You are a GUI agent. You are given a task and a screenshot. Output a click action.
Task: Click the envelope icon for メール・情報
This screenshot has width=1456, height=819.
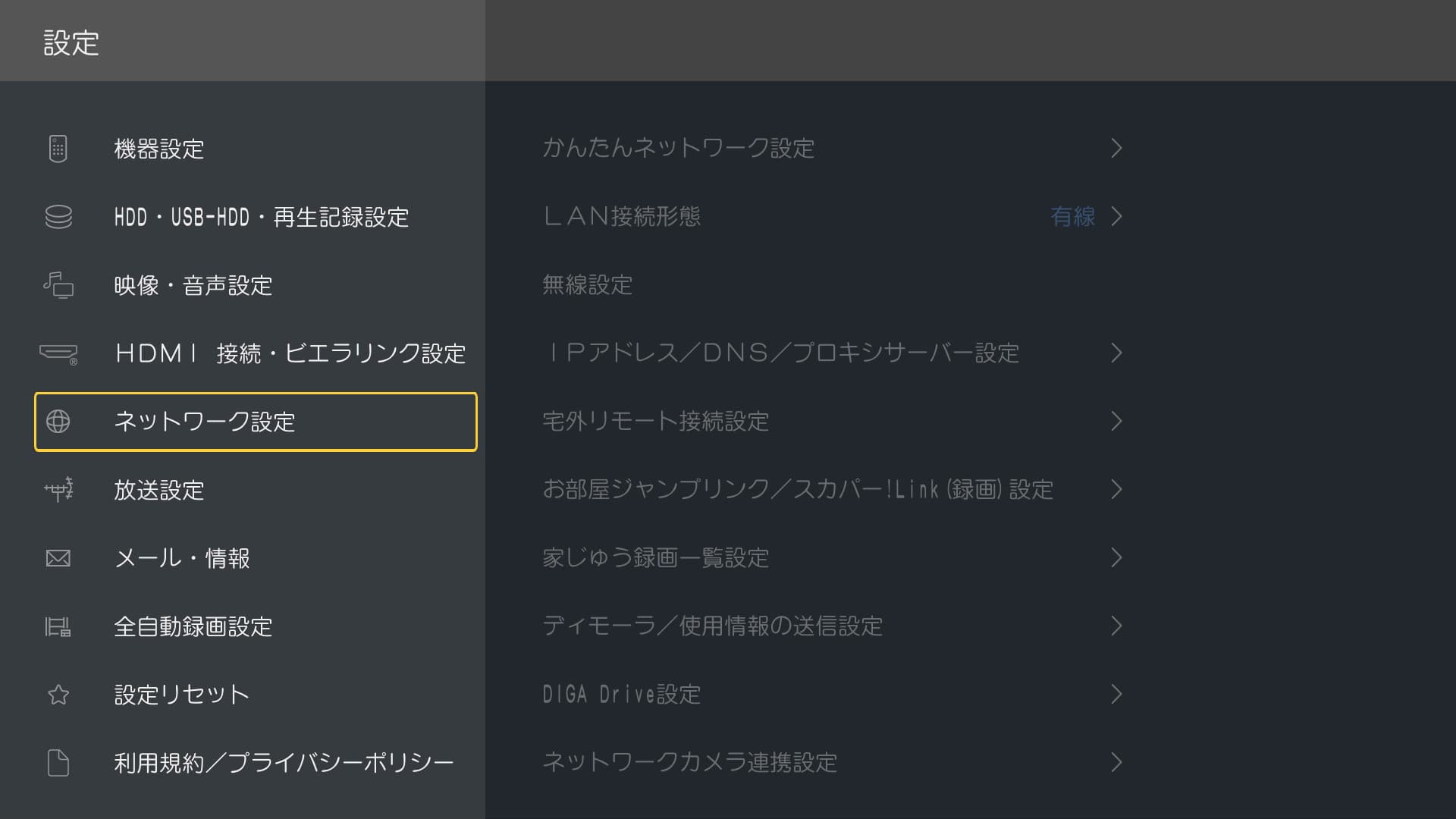58,558
